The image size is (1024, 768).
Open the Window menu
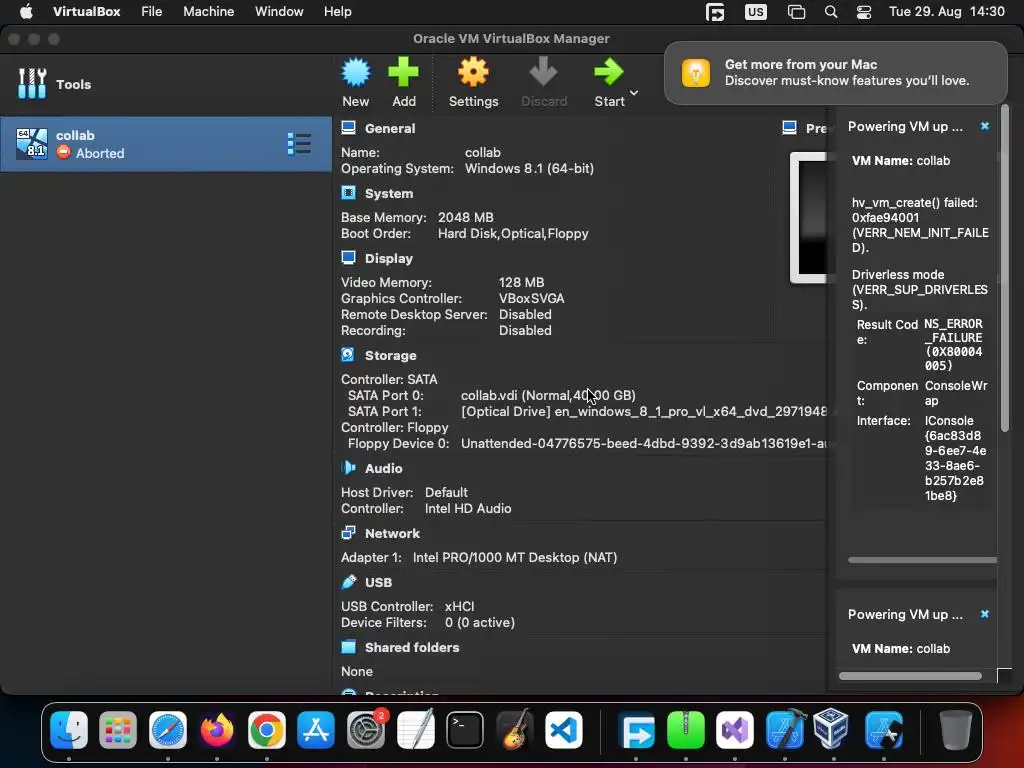279,12
